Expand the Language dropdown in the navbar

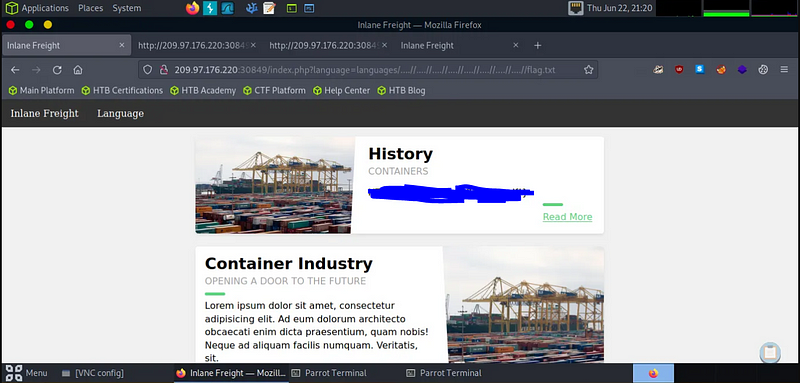[x=120, y=113]
